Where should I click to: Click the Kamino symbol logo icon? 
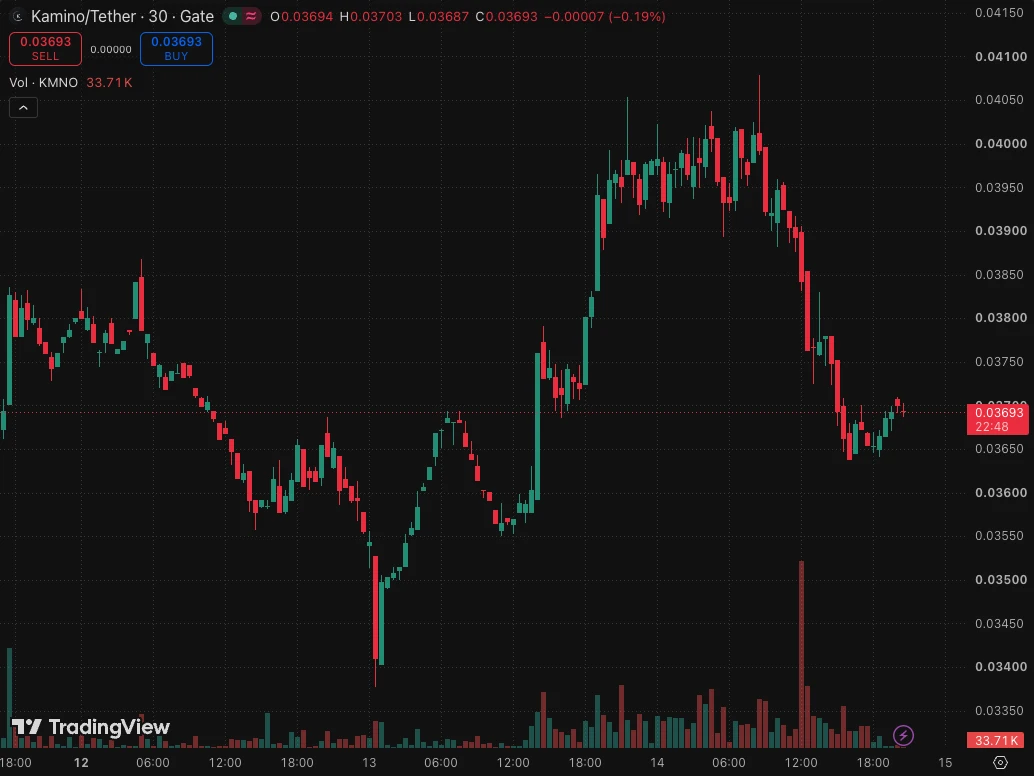tap(18, 16)
